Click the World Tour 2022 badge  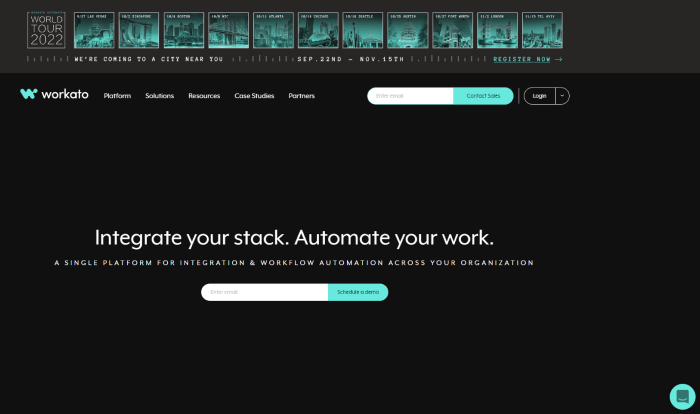pyautogui.click(x=46, y=30)
